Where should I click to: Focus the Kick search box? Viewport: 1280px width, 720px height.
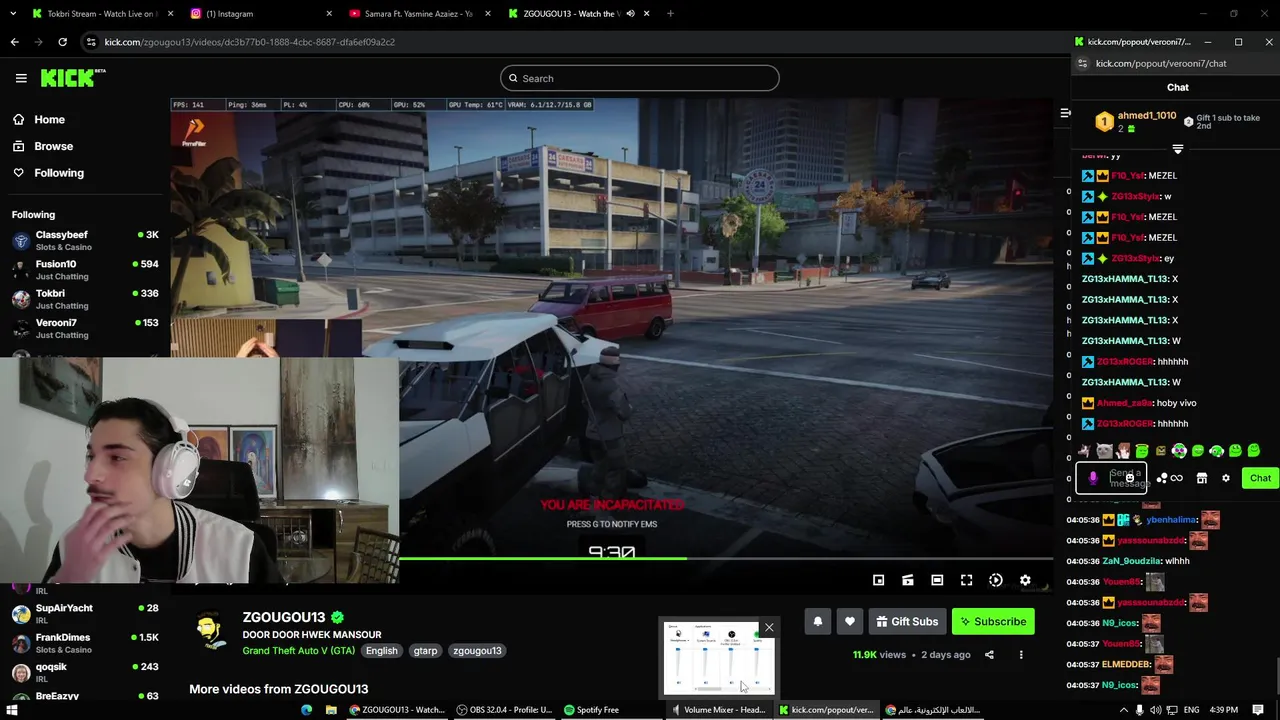pos(639,78)
